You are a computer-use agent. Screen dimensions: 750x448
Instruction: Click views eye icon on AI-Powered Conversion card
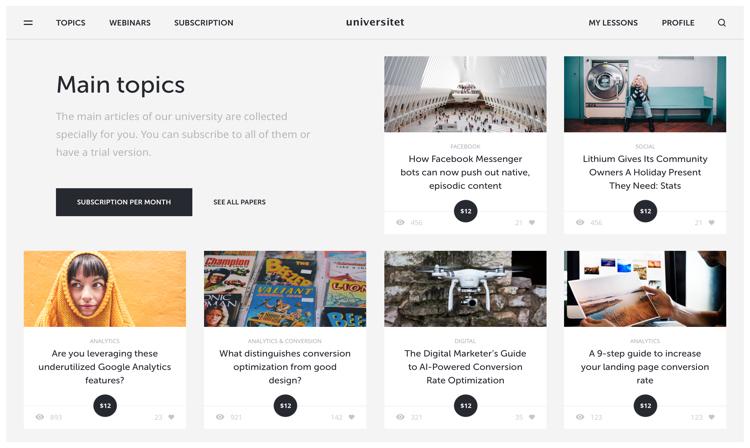[x=400, y=417]
